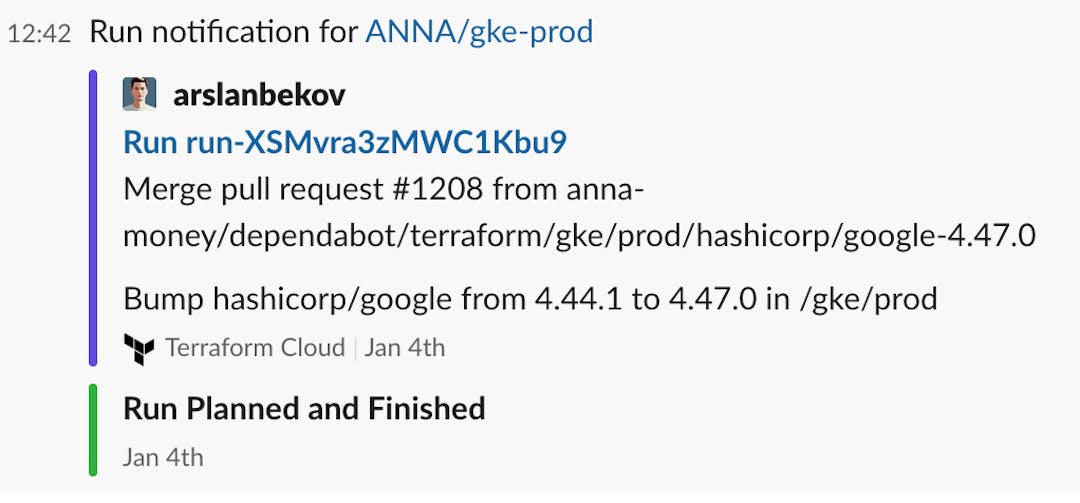Open the ANNA/gke-prod workspace link
The image size is (1080, 503).
tap(479, 32)
